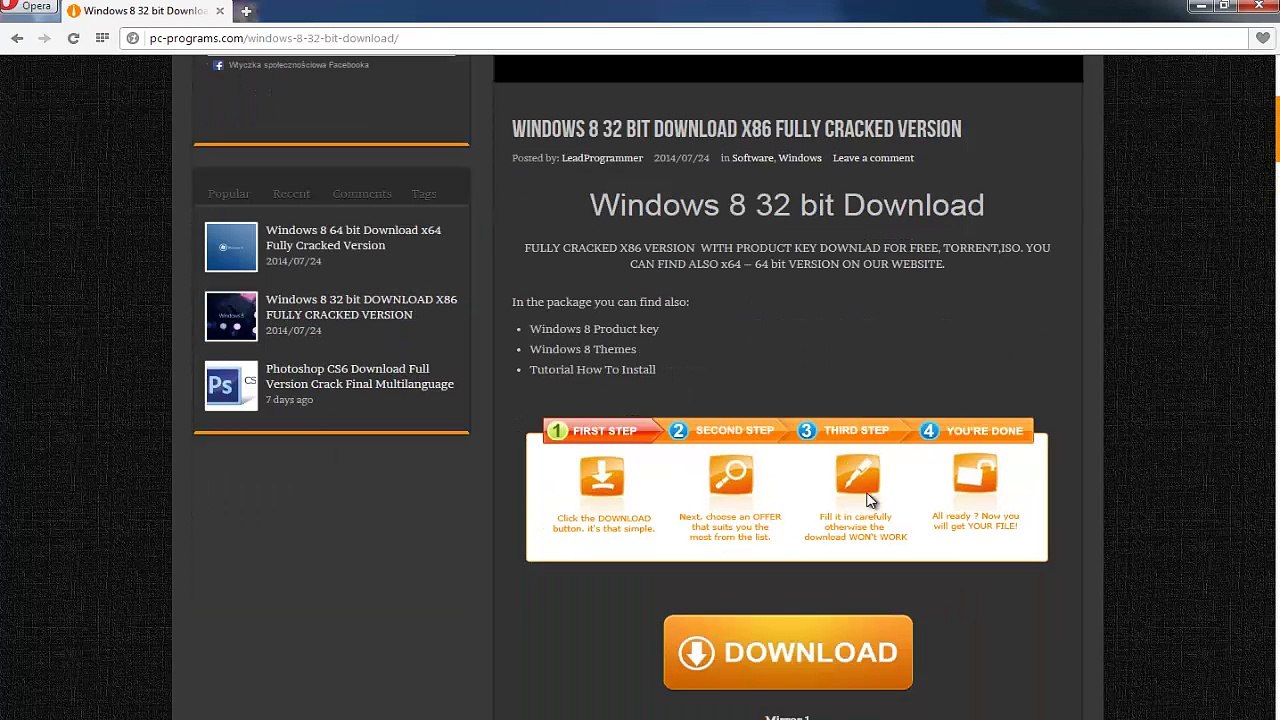Go back to the previous page
The width and height of the screenshot is (1280, 720).
[x=17, y=38]
